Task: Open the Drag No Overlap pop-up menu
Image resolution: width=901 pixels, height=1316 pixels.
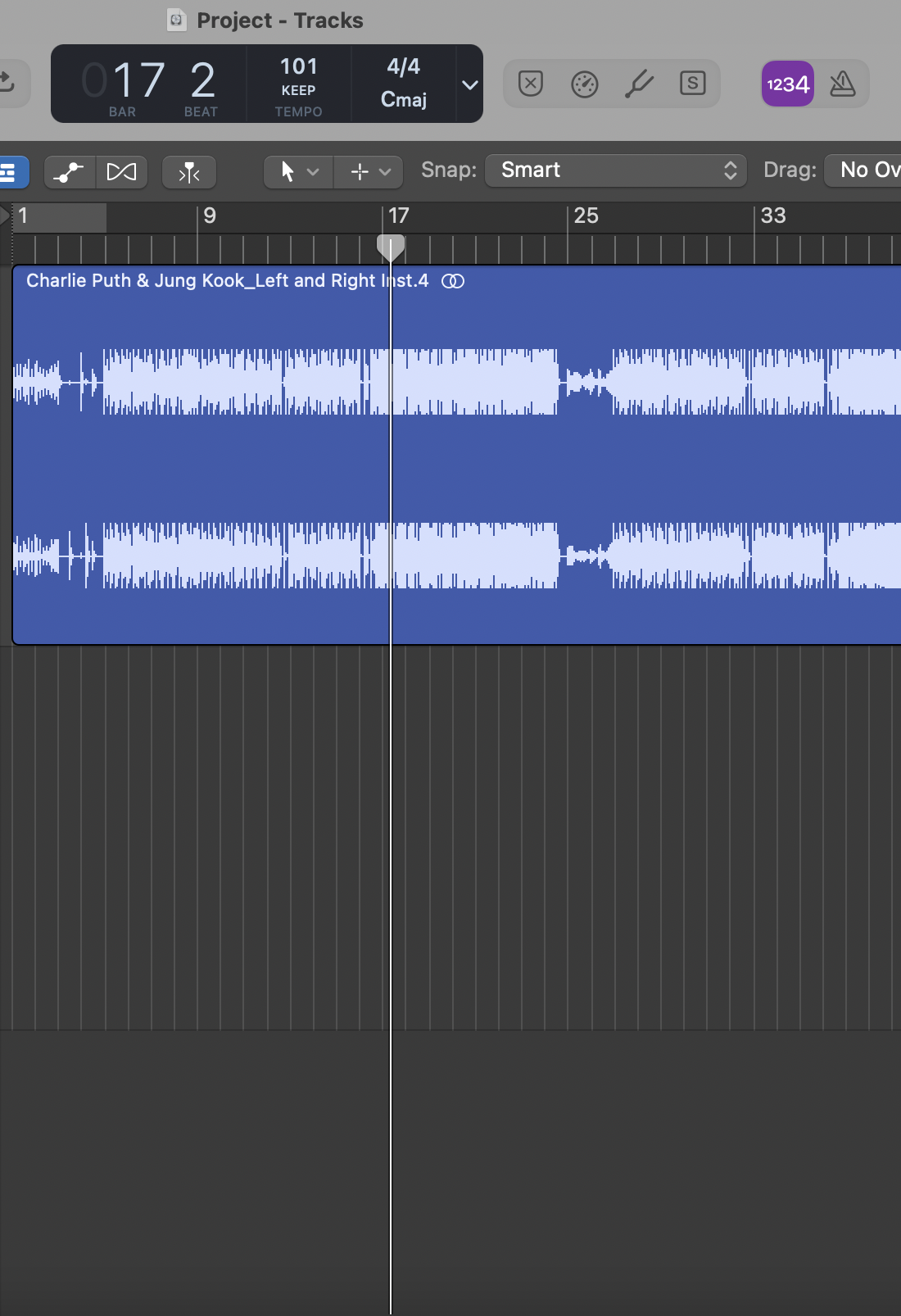Action: coord(864,170)
